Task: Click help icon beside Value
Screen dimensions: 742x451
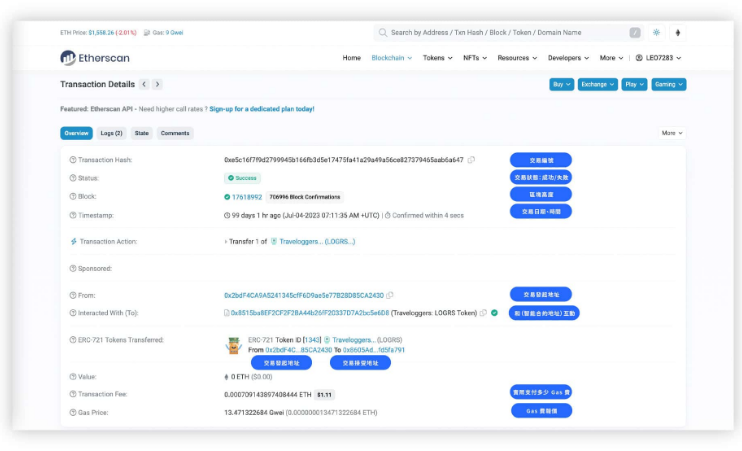Action: (73, 377)
